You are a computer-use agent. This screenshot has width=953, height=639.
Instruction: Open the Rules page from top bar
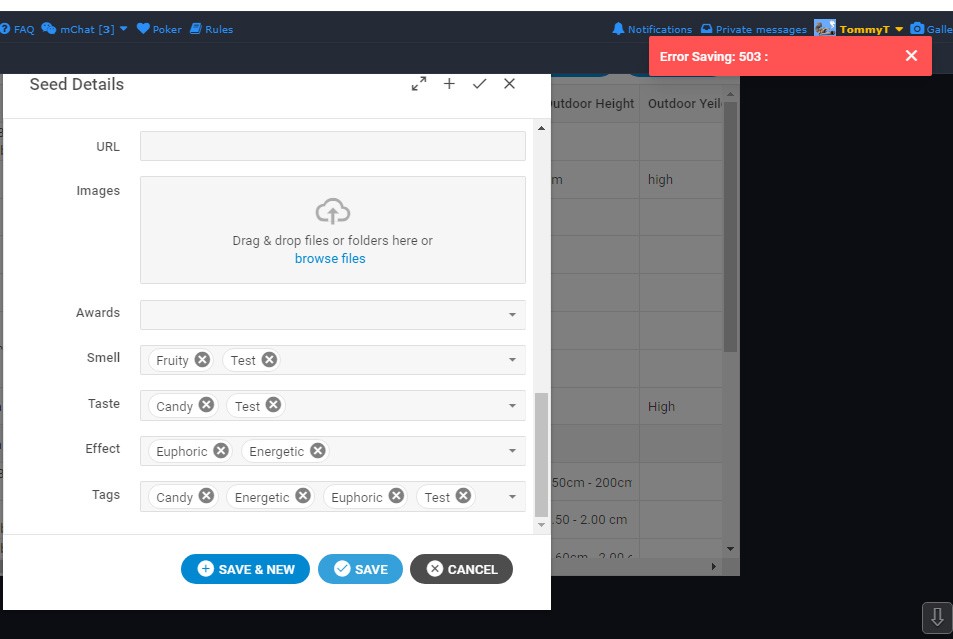click(211, 29)
